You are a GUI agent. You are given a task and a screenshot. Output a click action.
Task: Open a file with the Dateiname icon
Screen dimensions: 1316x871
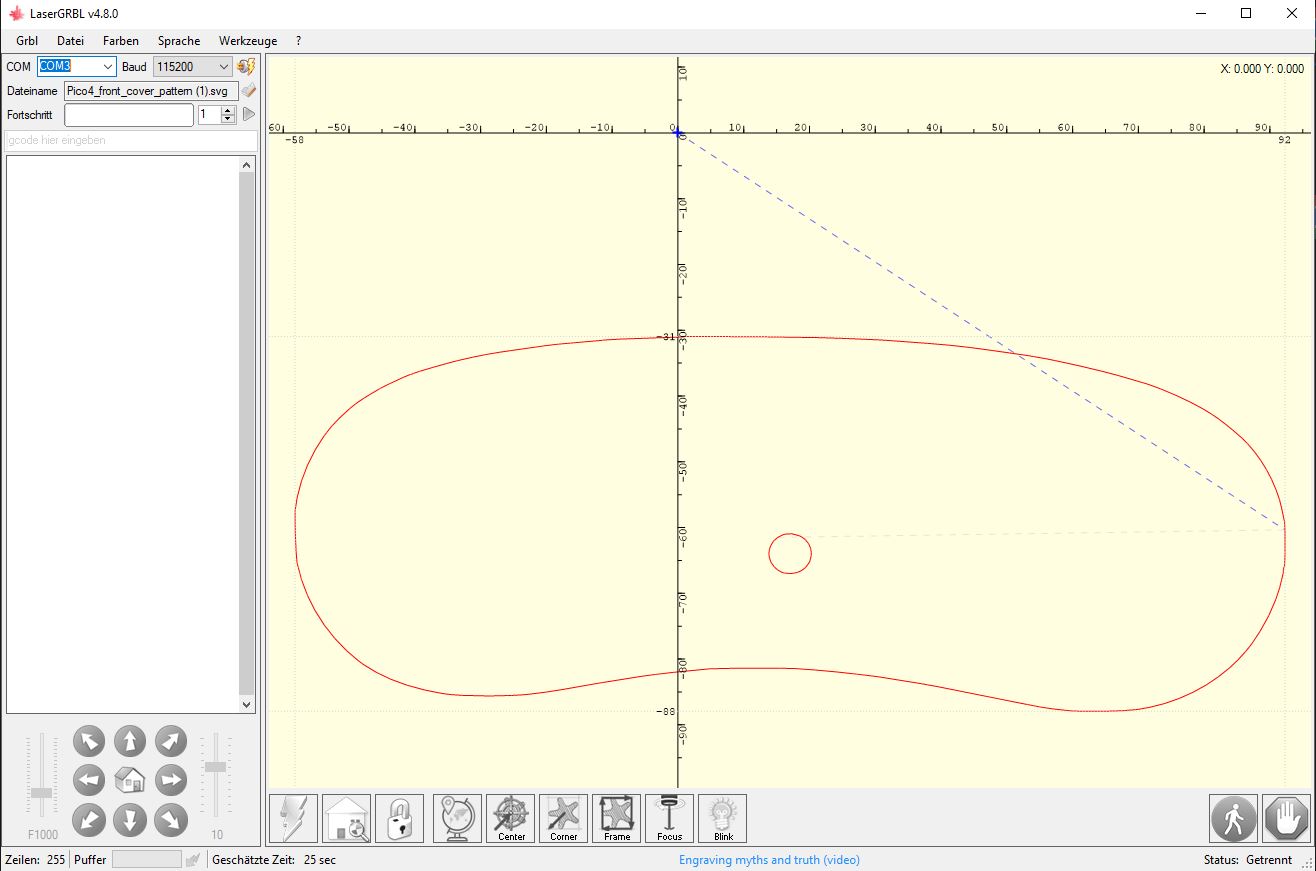(249, 91)
